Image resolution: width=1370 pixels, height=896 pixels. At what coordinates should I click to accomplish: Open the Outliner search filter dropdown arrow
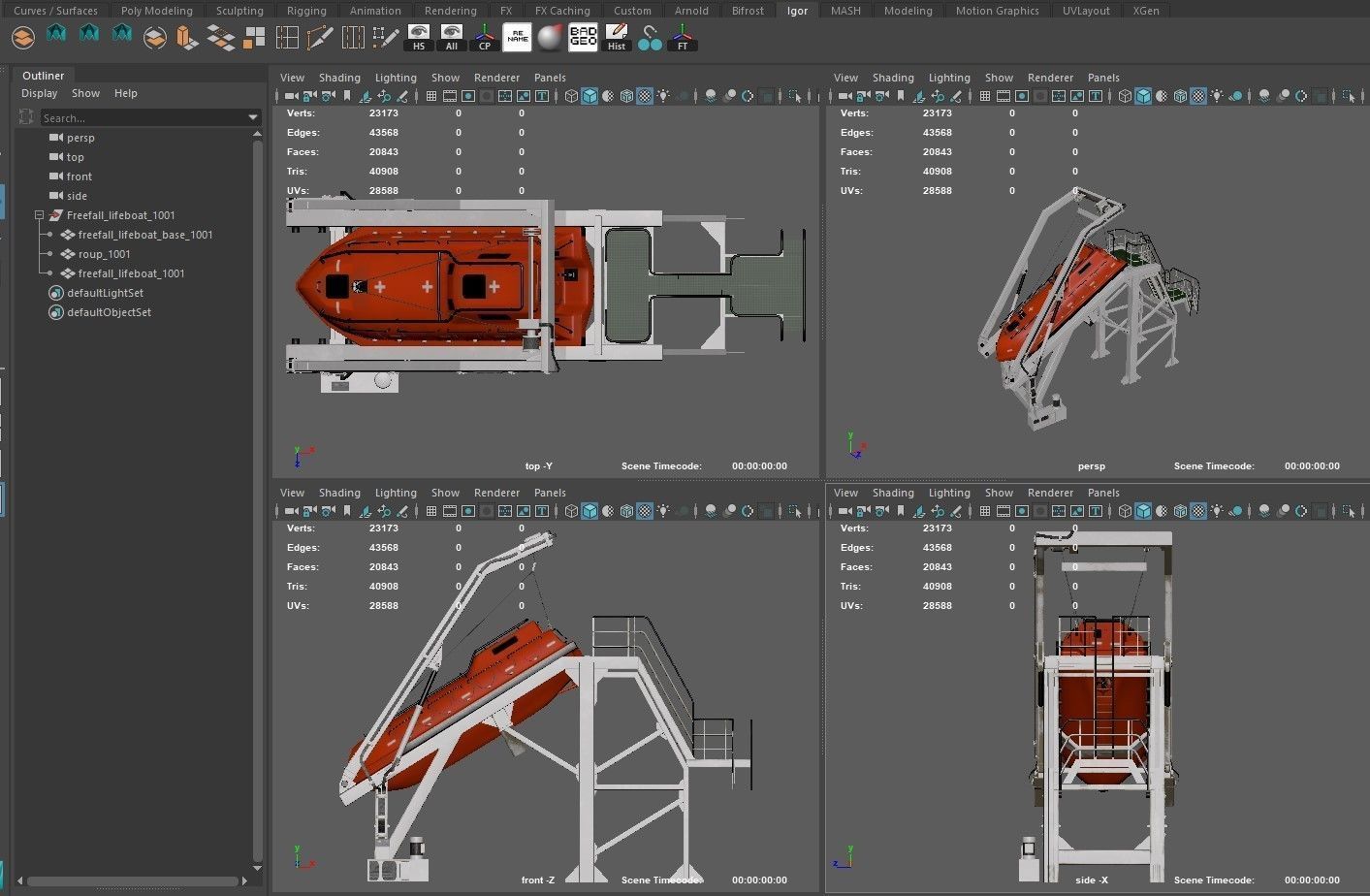pos(253,117)
